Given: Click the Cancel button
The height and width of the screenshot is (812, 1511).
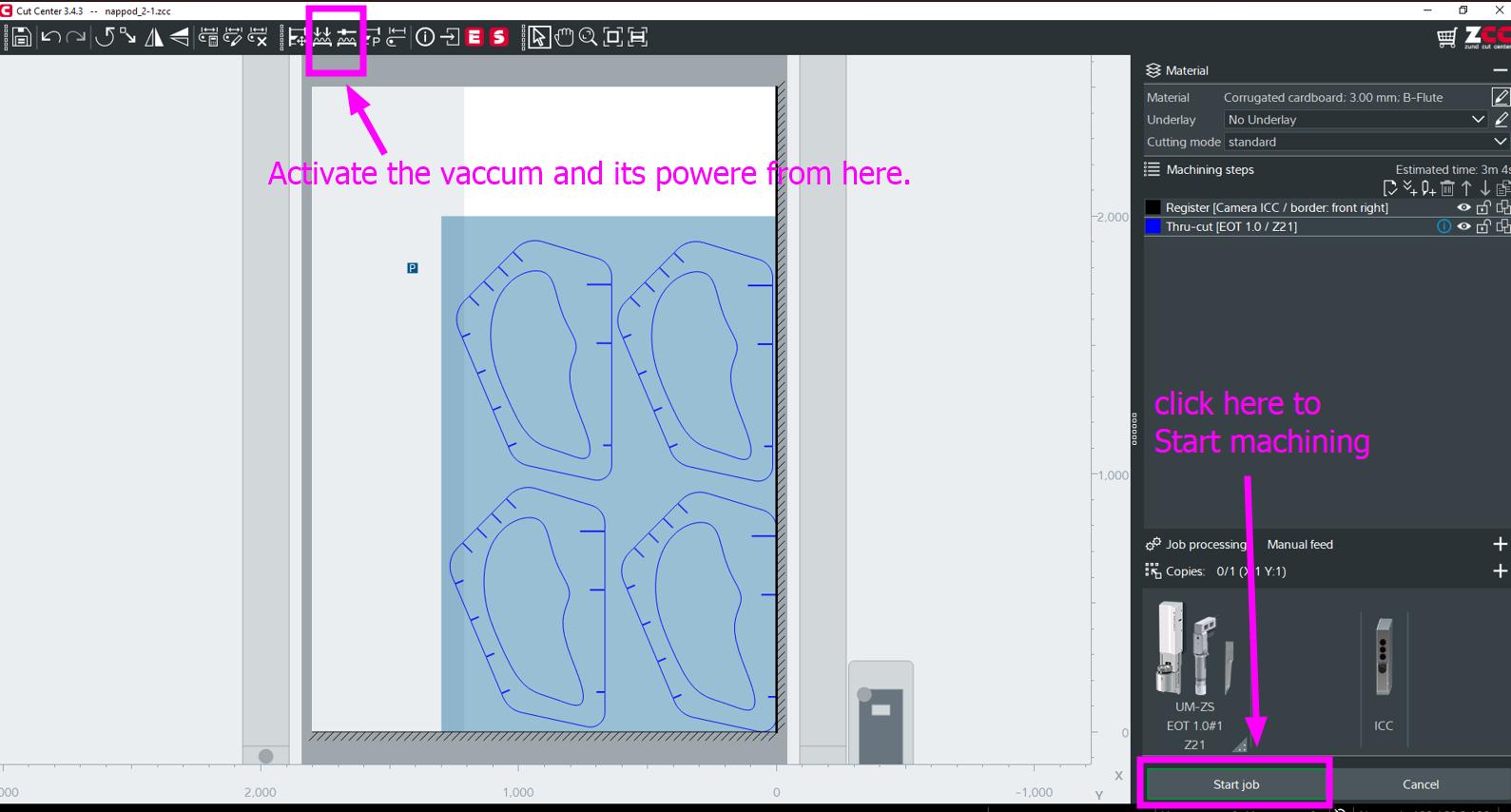Looking at the screenshot, I should [1421, 784].
